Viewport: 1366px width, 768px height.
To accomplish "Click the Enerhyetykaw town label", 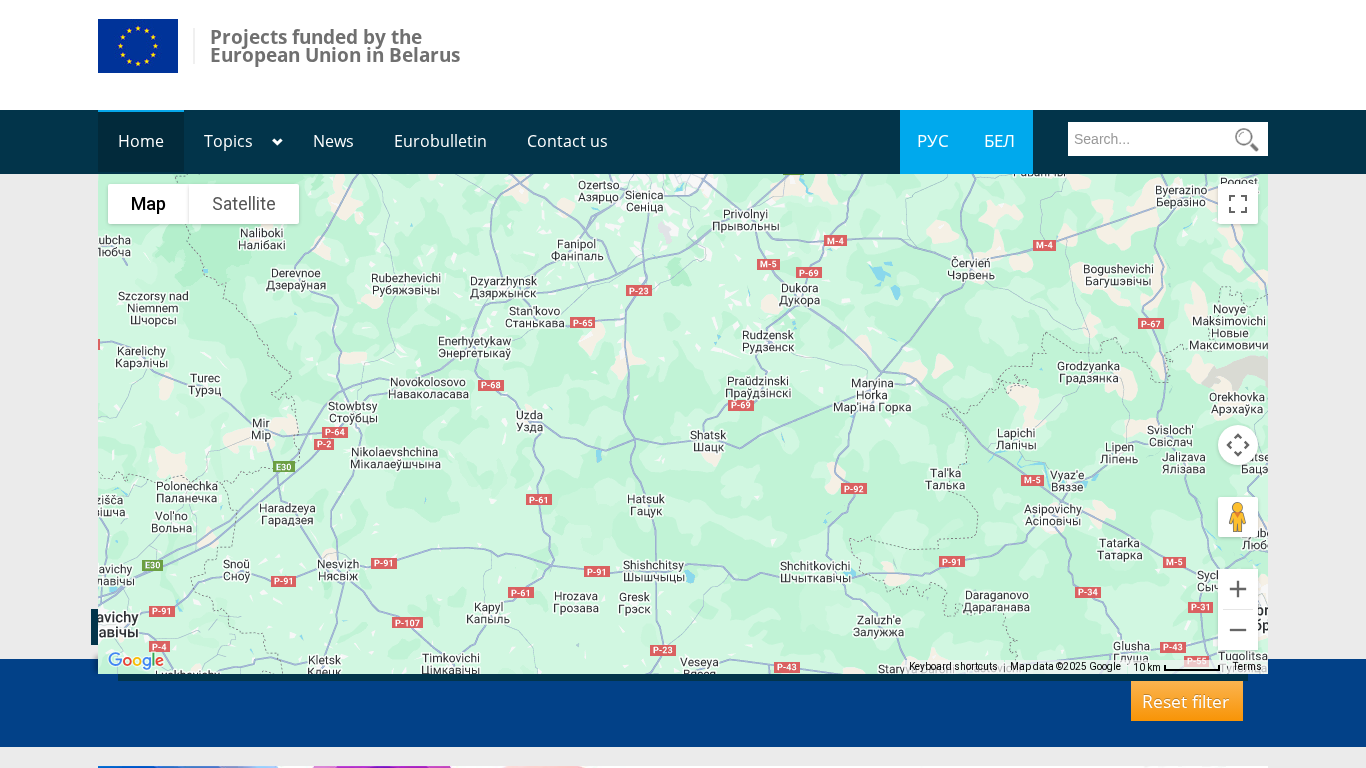I will coord(475,347).
